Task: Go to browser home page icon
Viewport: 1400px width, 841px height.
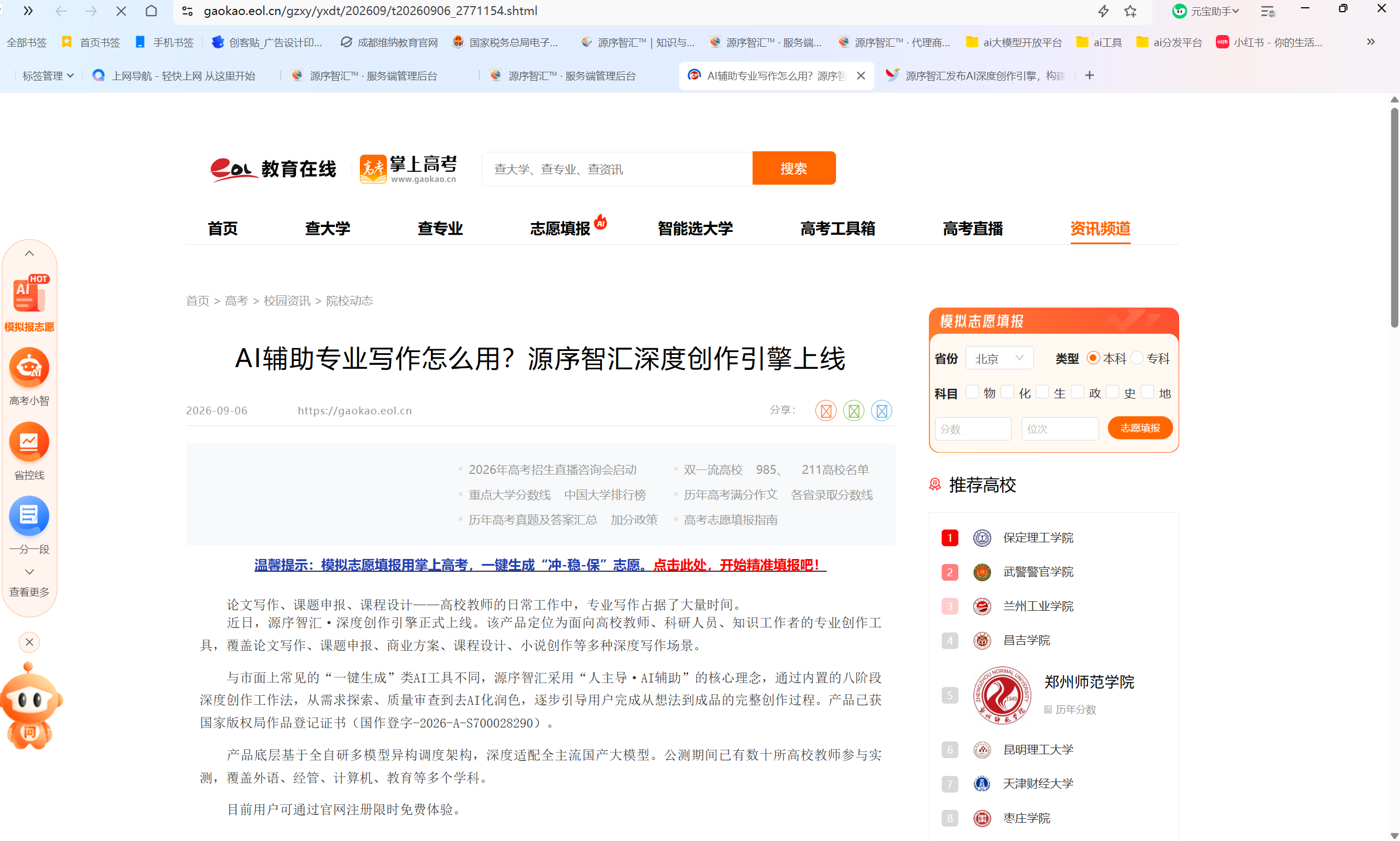Action: point(151,11)
